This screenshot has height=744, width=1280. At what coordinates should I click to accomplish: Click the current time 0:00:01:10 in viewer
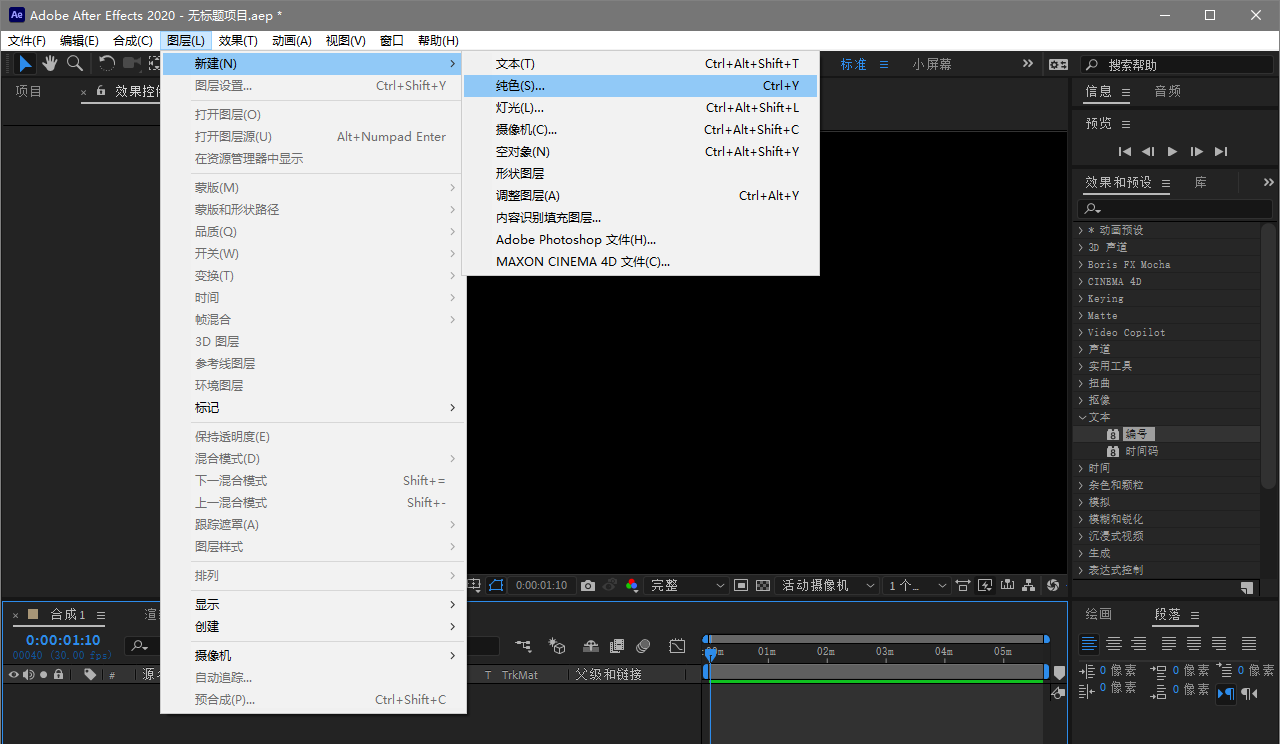coord(541,585)
